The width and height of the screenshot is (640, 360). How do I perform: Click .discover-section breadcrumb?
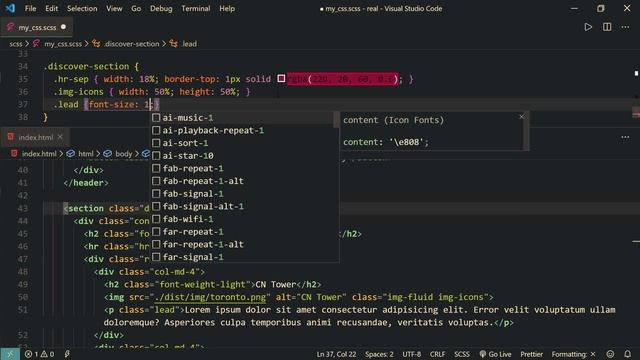click(x=131, y=44)
